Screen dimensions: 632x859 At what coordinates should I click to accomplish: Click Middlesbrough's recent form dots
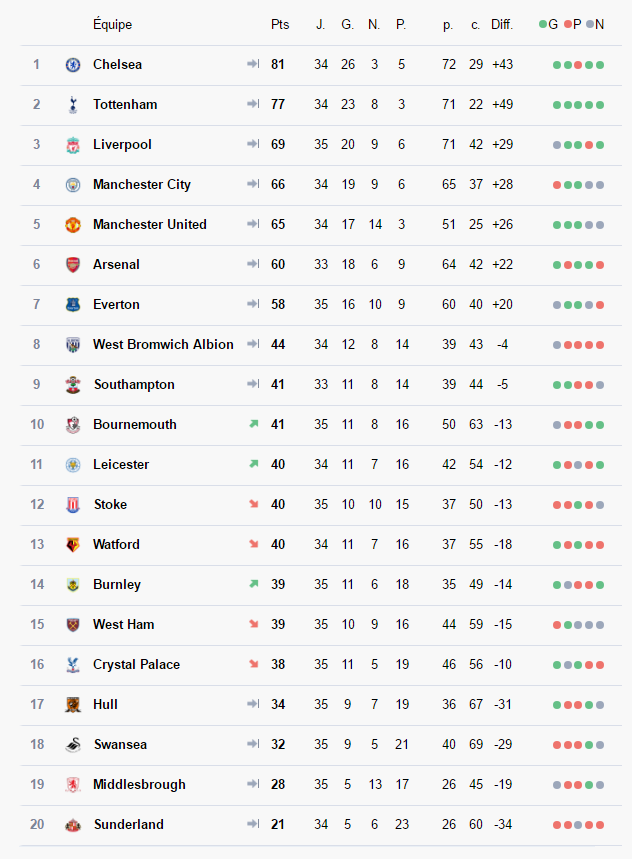click(579, 785)
